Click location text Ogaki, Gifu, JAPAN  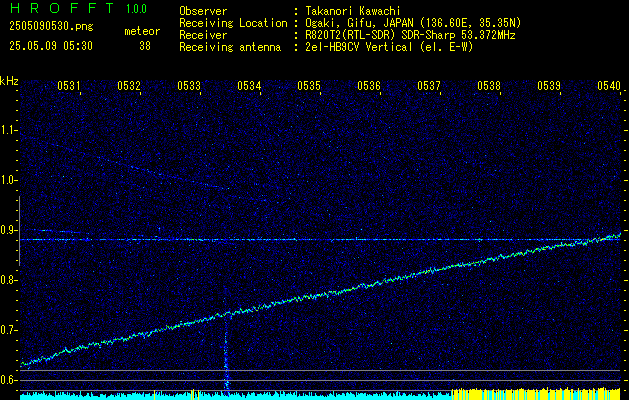pos(357,23)
